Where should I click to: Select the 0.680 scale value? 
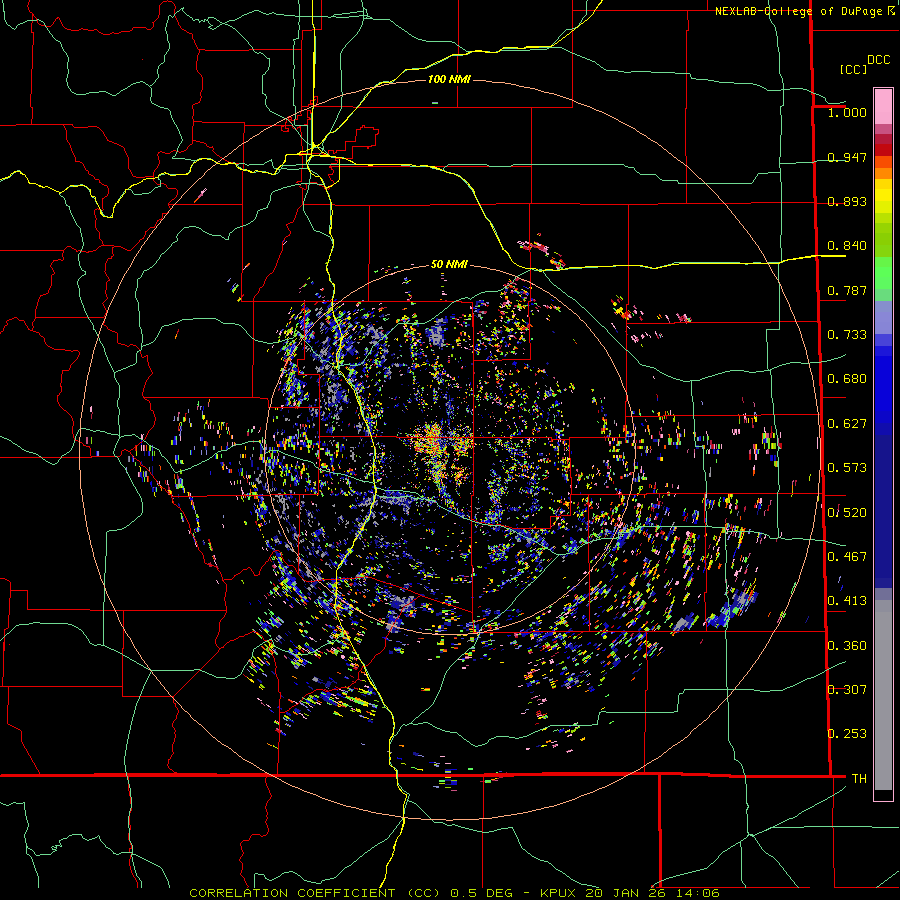click(847, 379)
